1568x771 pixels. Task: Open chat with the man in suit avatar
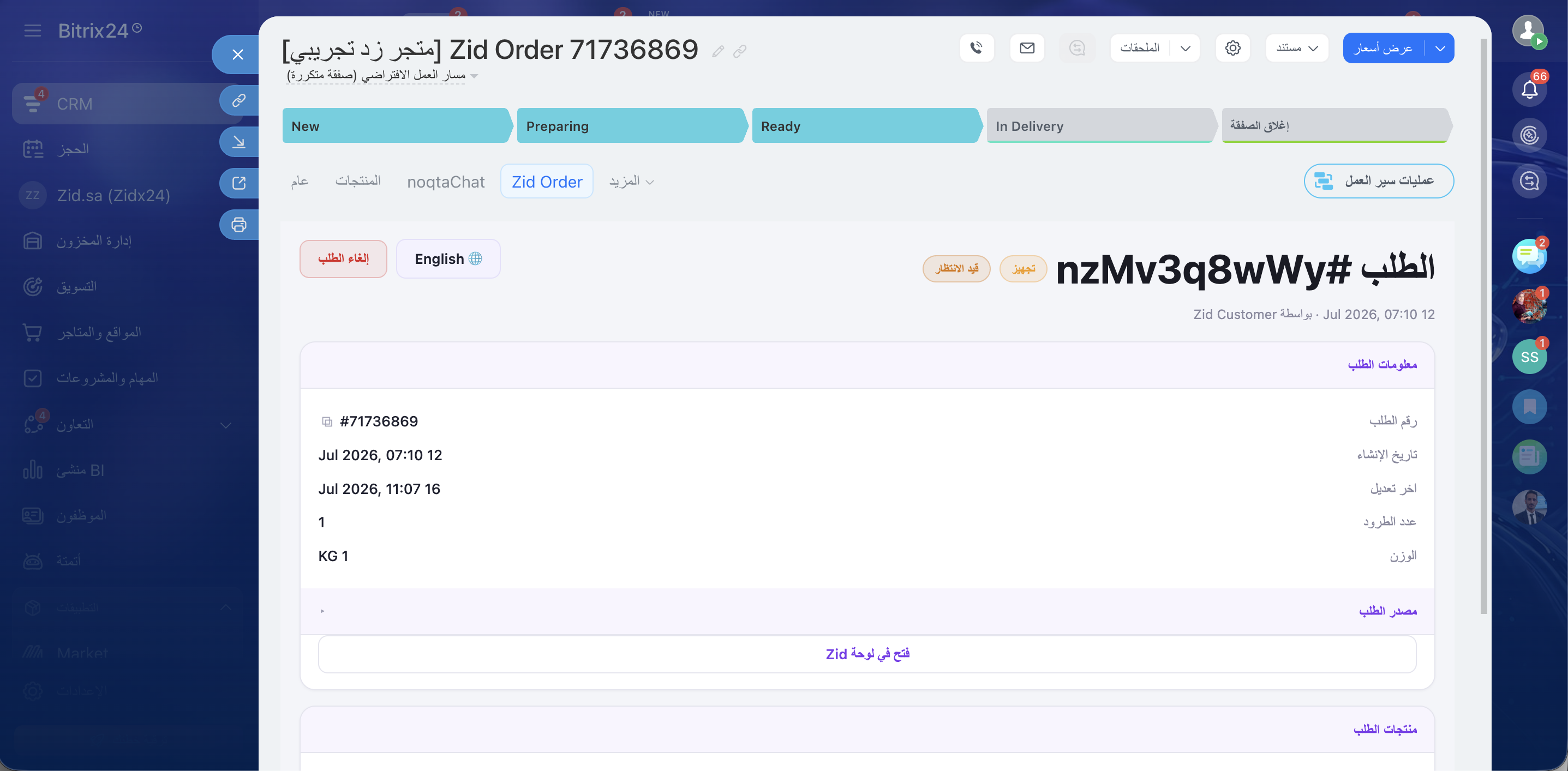(1529, 507)
